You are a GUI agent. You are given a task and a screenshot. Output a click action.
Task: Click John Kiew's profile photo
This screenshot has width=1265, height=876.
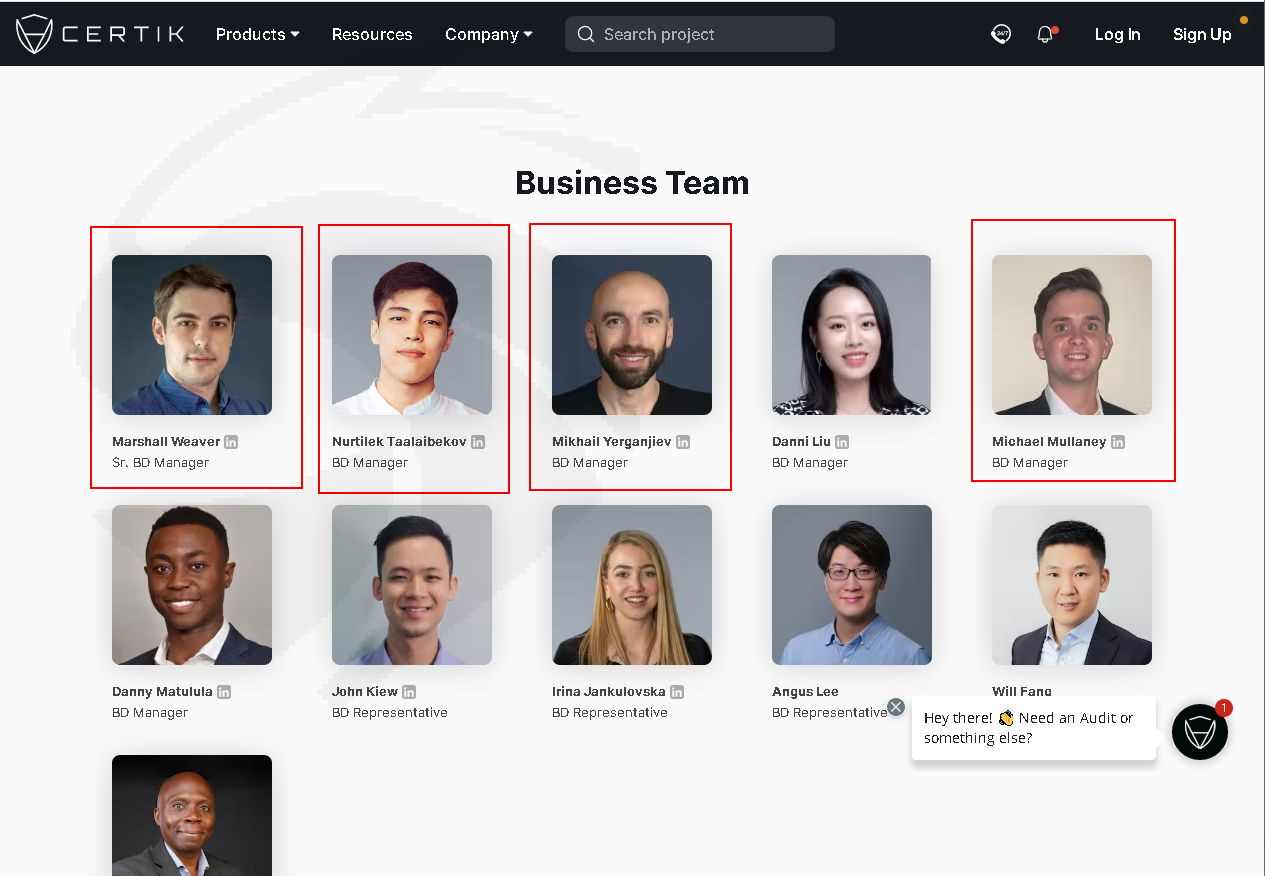(x=412, y=585)
